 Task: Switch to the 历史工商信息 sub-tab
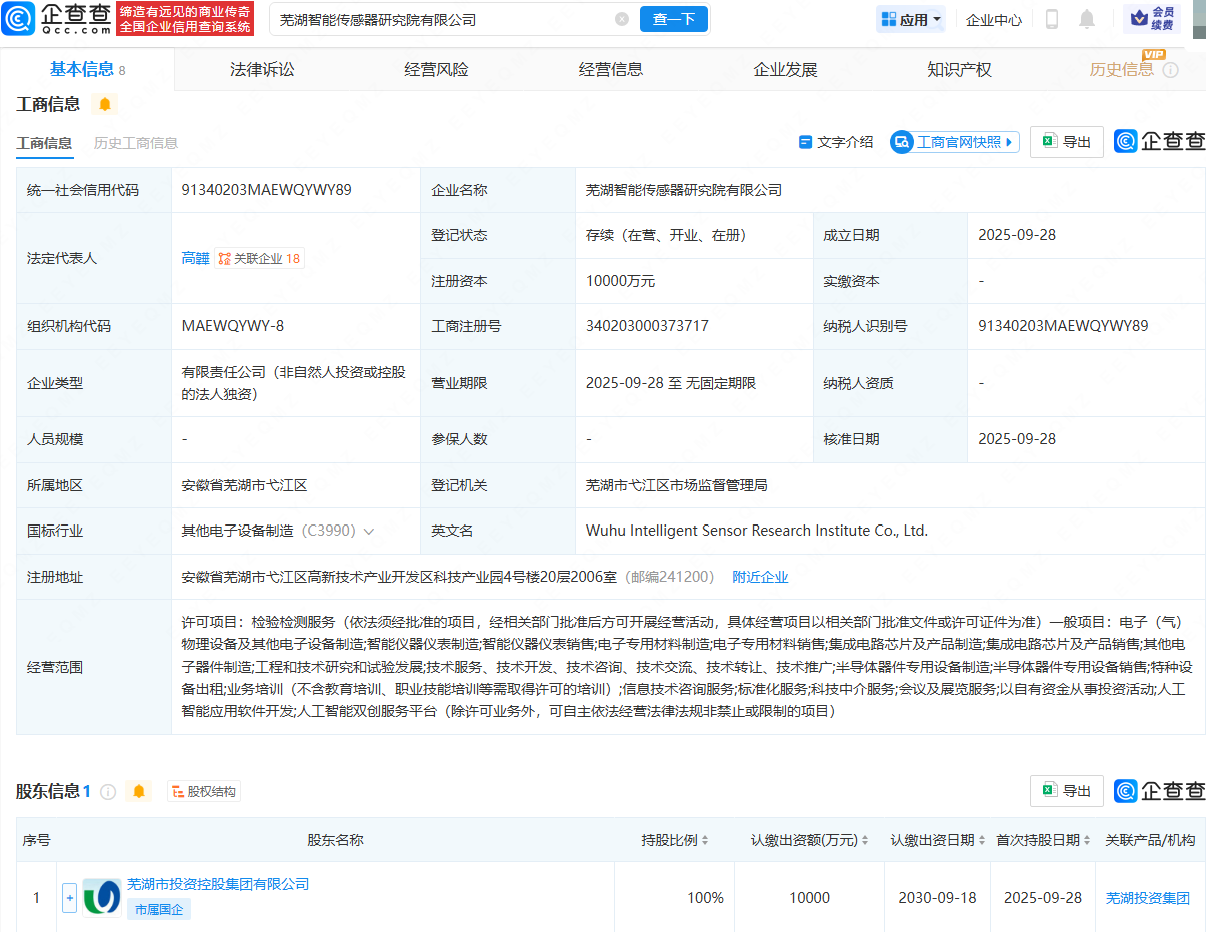(136, 143)
